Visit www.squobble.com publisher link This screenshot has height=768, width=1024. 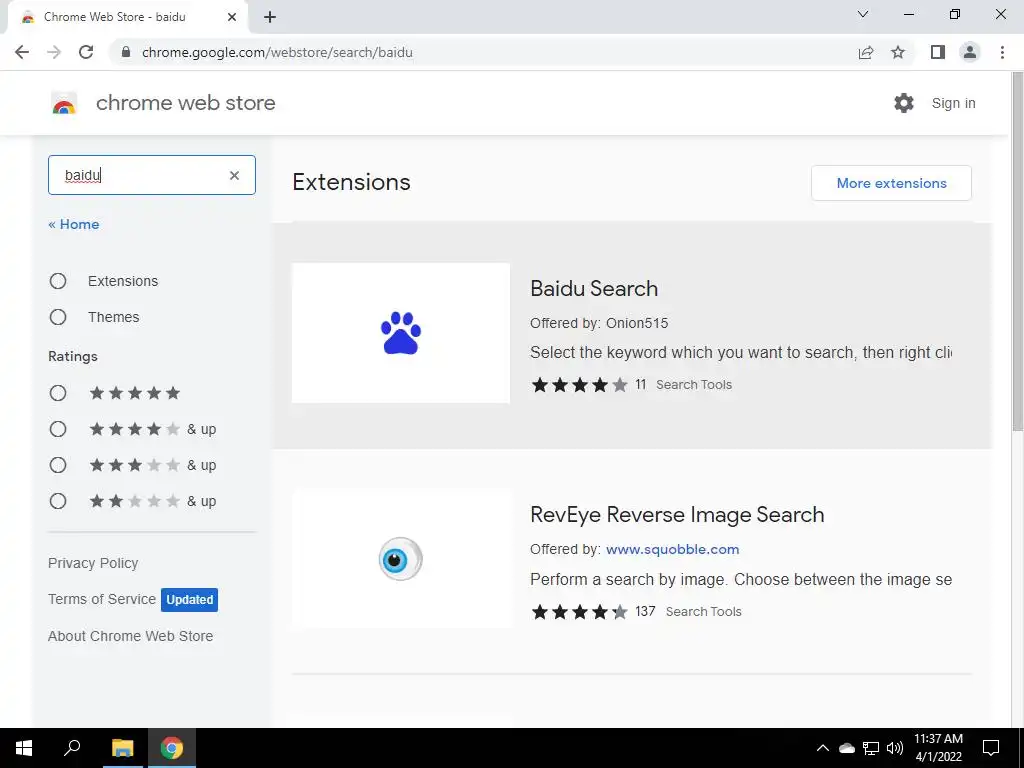pyautogui.click(x=673, y=549)
